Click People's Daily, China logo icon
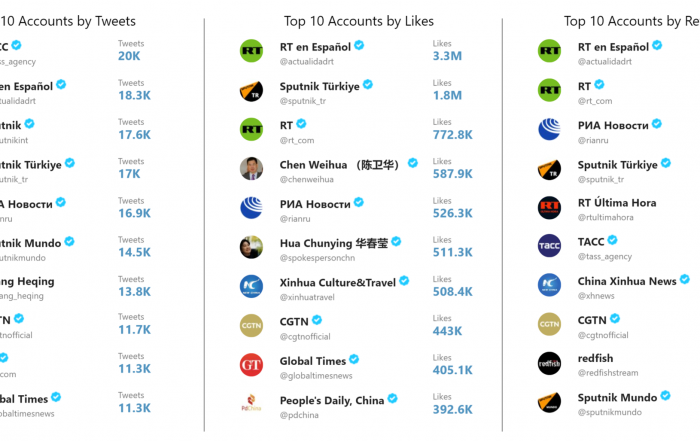This screenshot has height=441, width=700. tap(251, 402)
